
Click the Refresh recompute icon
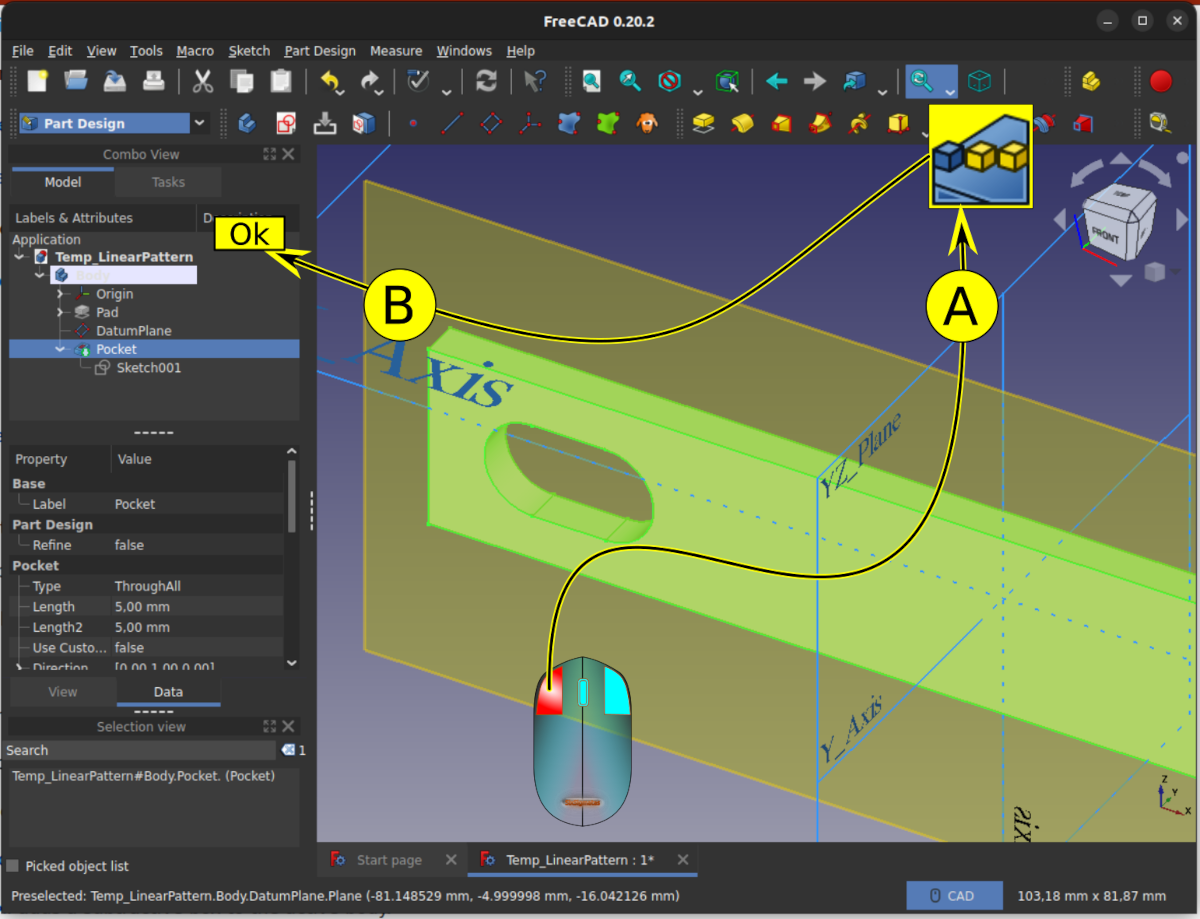(x=486, y=81)
